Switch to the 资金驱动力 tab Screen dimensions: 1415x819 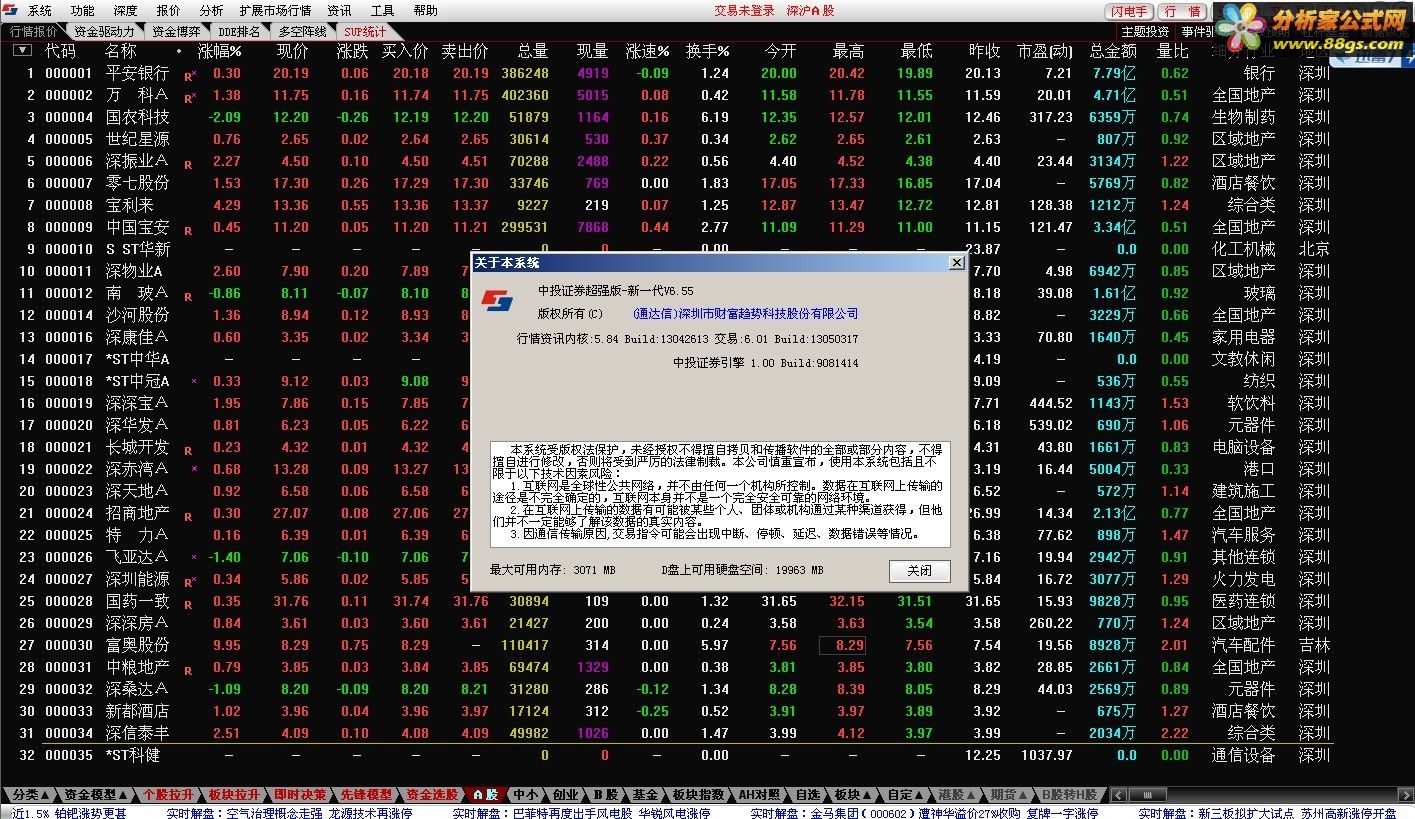tap(104, 31)
